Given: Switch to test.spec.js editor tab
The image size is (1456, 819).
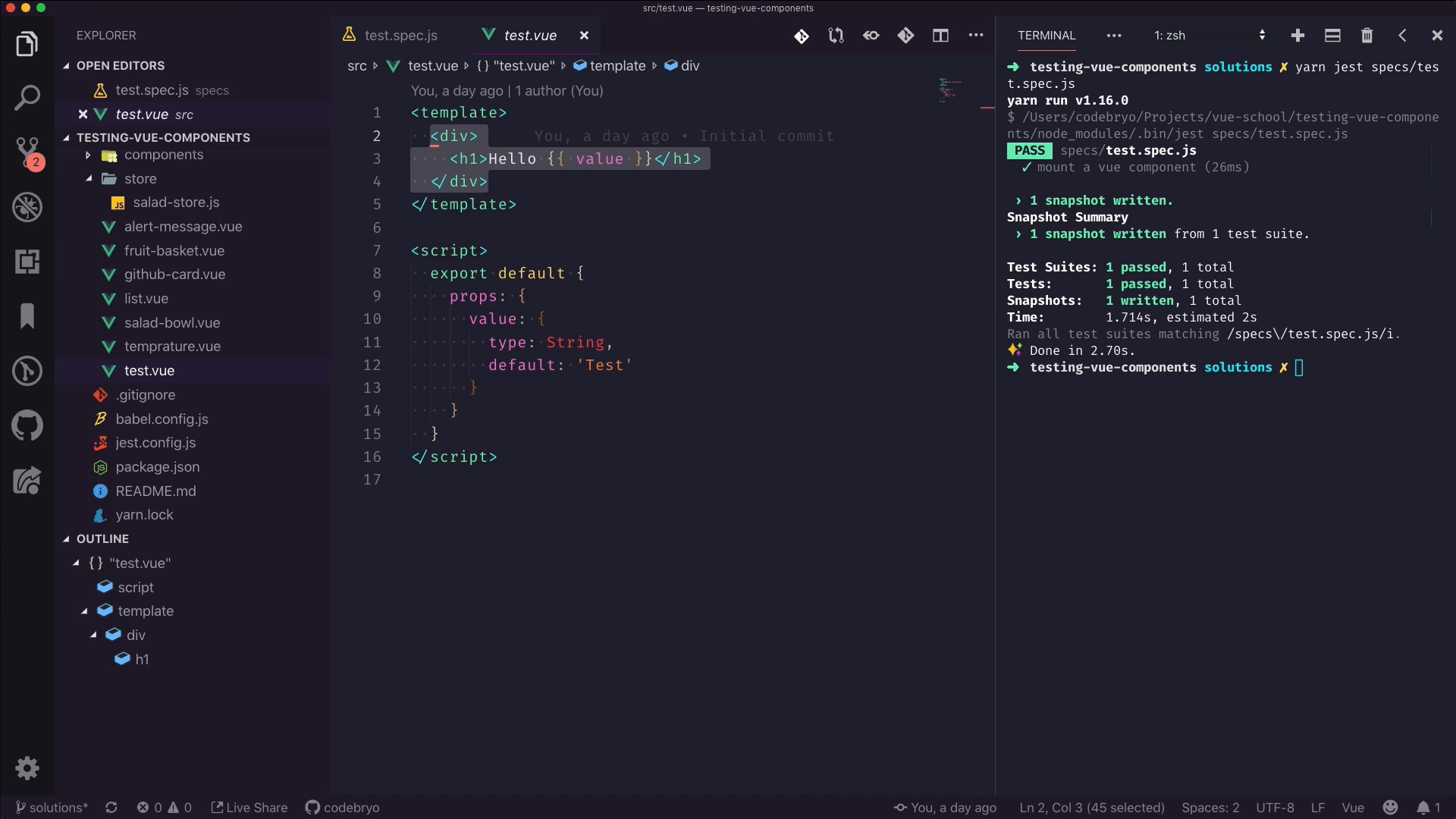Looking at the screenshot, I should pos(400,36).
